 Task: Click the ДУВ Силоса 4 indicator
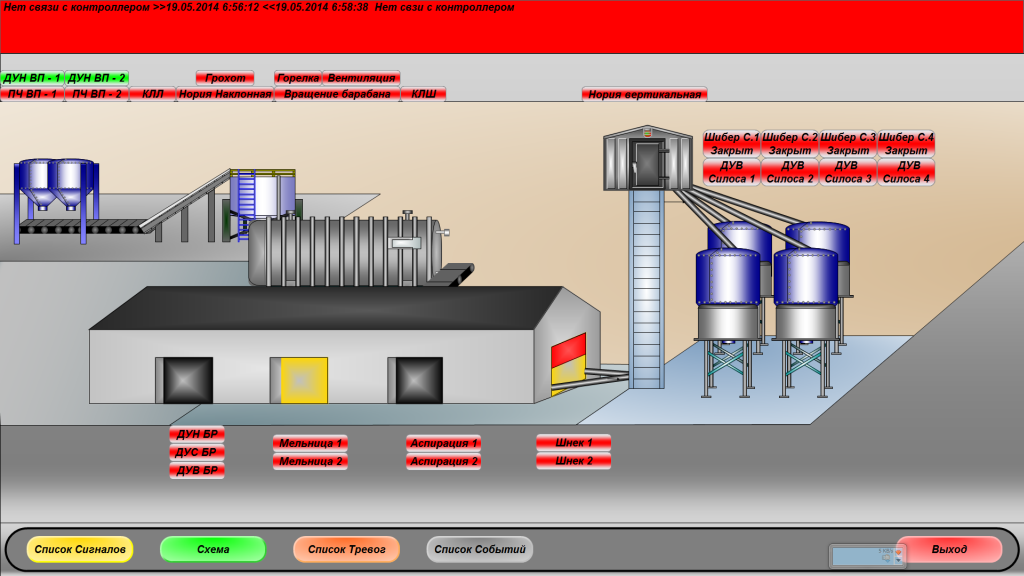click(x=906, y=172)
